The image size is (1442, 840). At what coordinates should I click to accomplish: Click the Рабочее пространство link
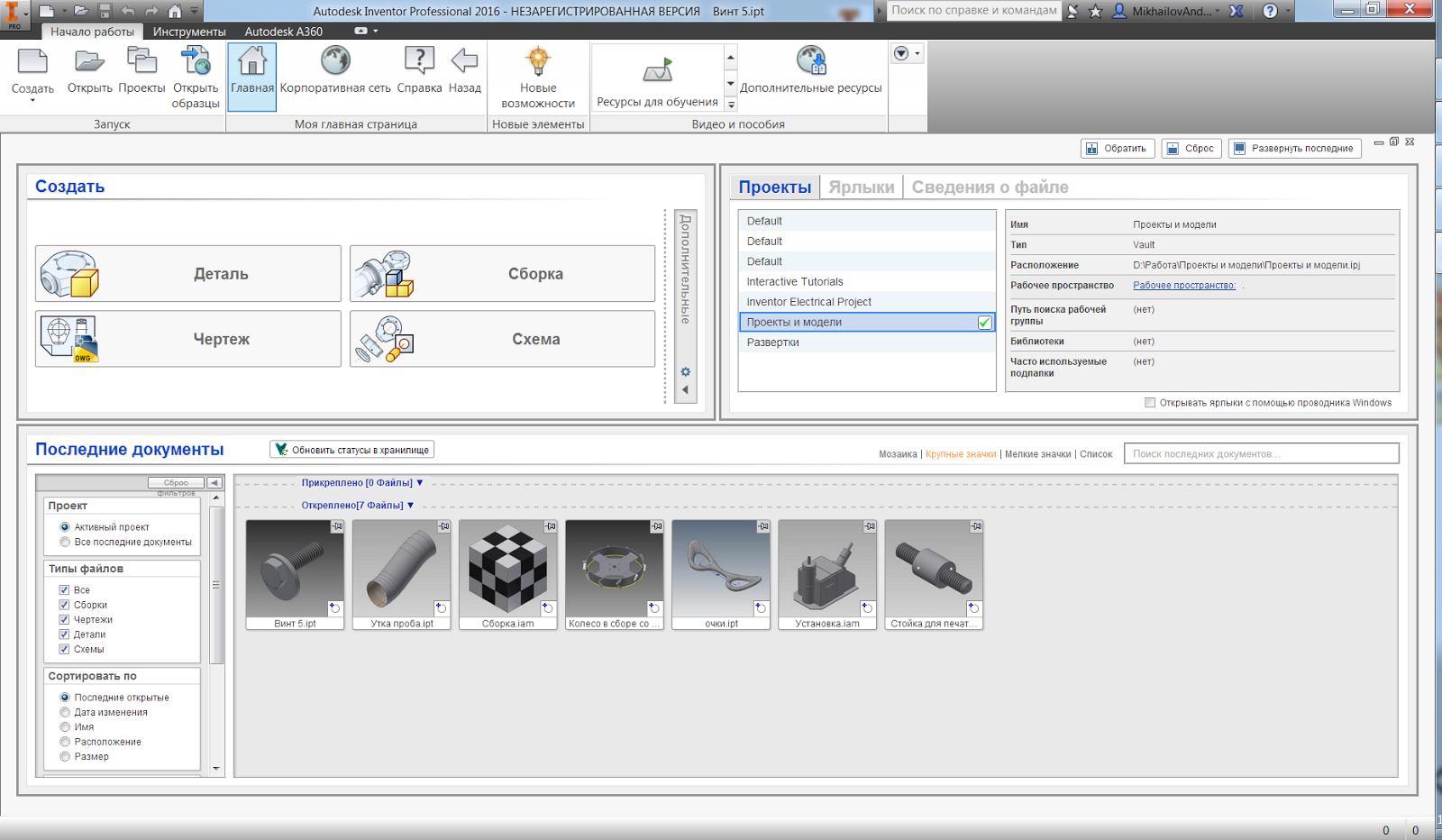[x=1184, y=285]
